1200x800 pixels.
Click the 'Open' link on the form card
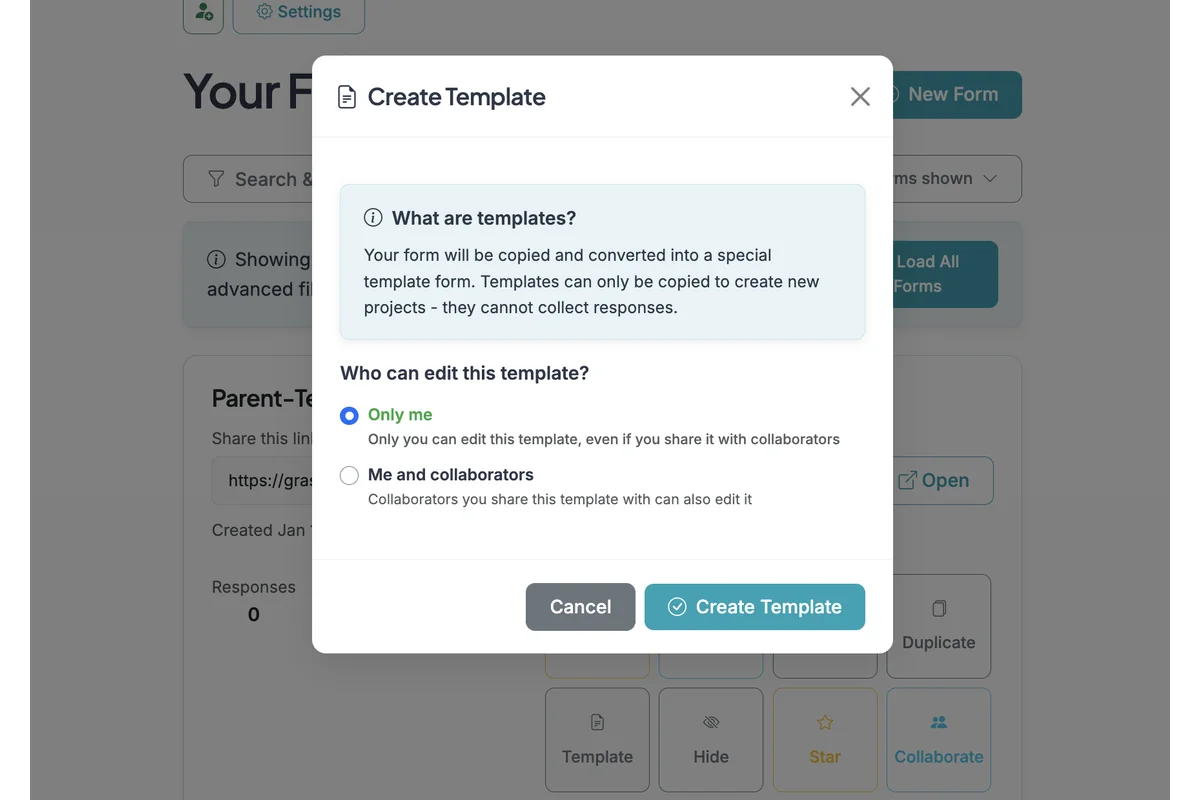(x=938, y=480)
